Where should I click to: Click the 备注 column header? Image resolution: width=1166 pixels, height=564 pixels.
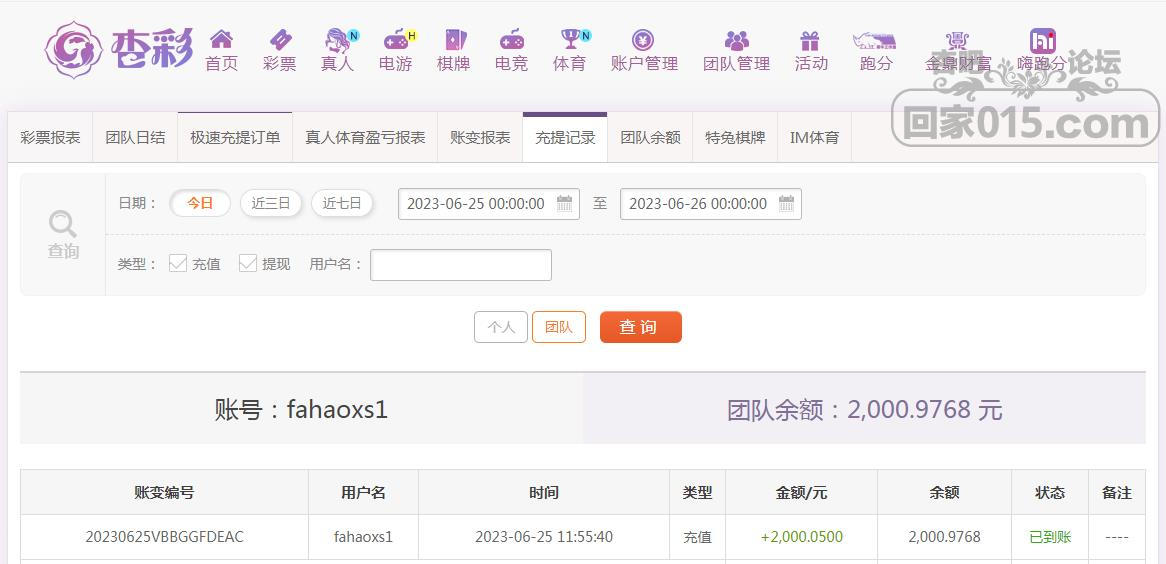(x=1117, y=493)
